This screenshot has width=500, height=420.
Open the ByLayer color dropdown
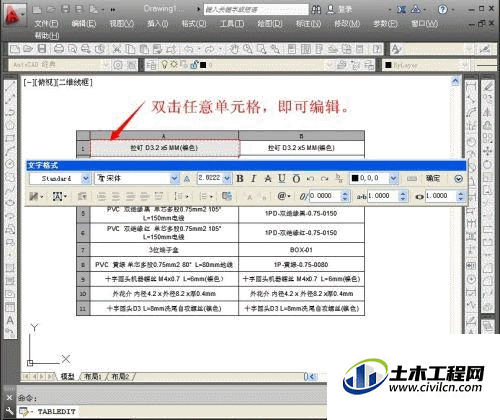464,65
